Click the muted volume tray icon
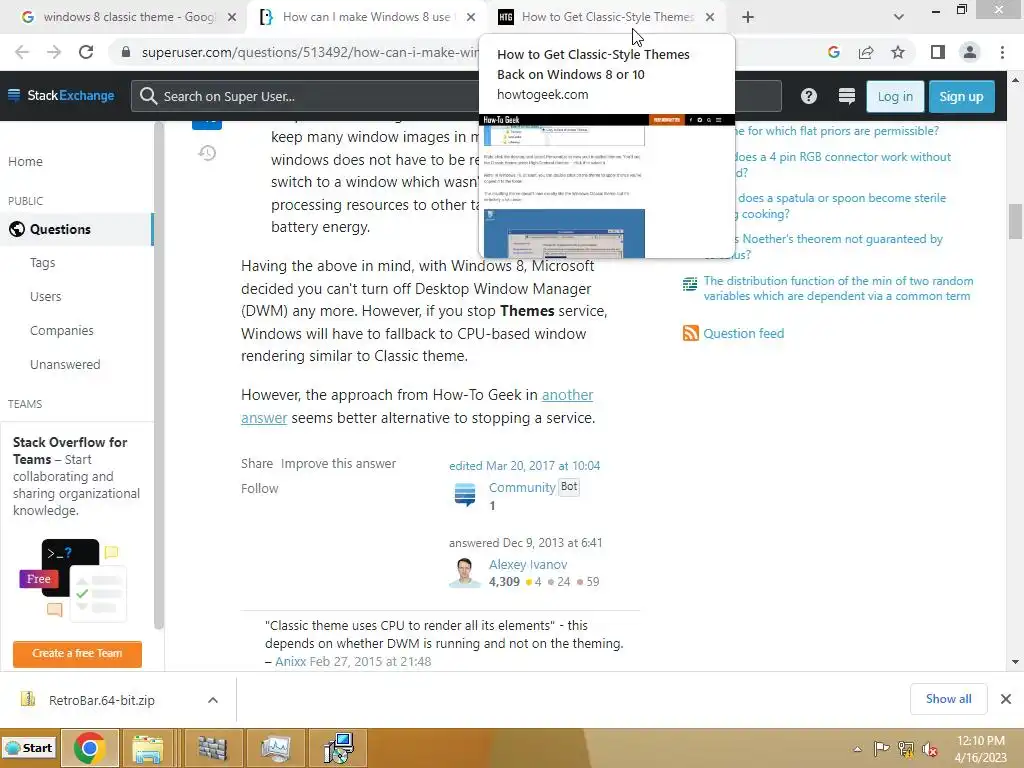 pyautogui.click(x=929, y=748)
